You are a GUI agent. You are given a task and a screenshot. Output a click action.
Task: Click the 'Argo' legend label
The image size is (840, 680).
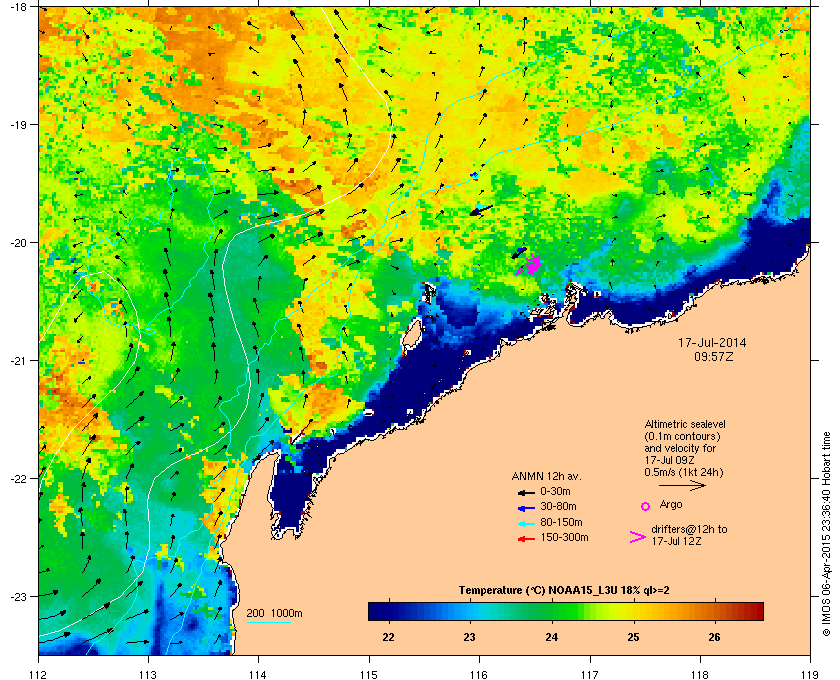point(671,504)
